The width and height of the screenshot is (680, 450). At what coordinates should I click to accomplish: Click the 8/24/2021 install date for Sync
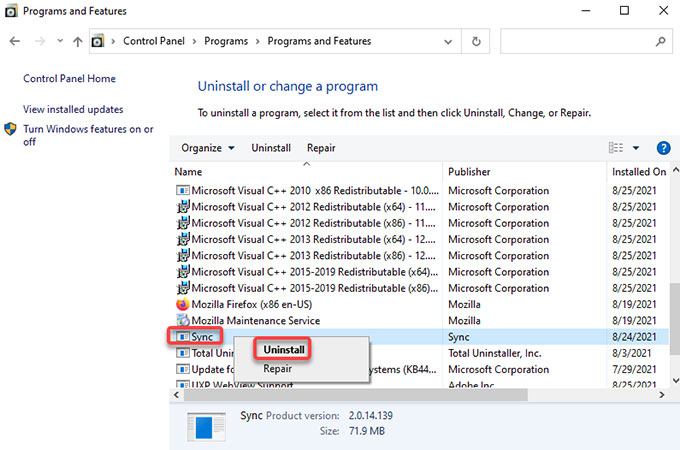click(x=634, y=337)
